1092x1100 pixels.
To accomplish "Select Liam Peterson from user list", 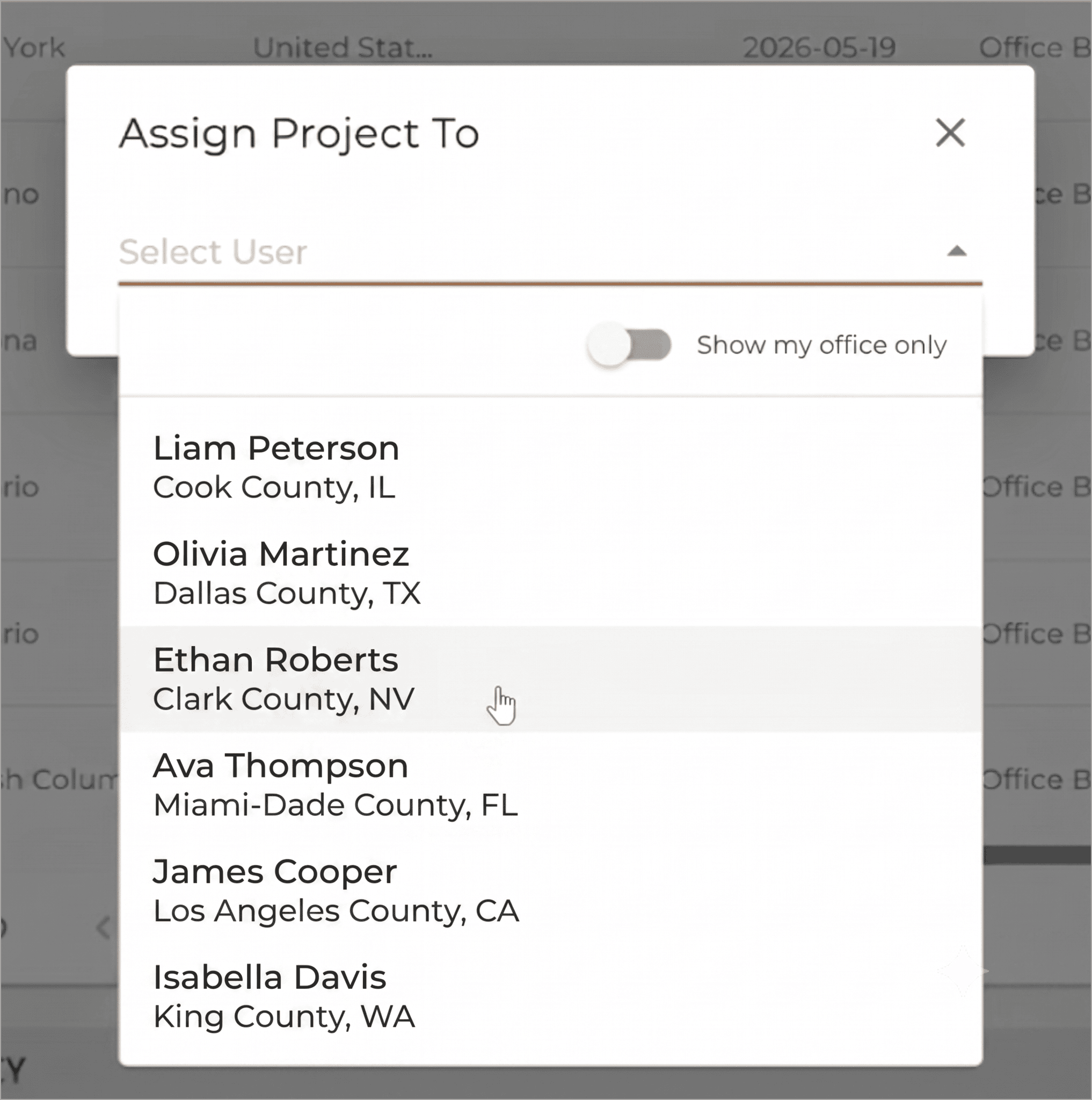I will pos(550,467).
